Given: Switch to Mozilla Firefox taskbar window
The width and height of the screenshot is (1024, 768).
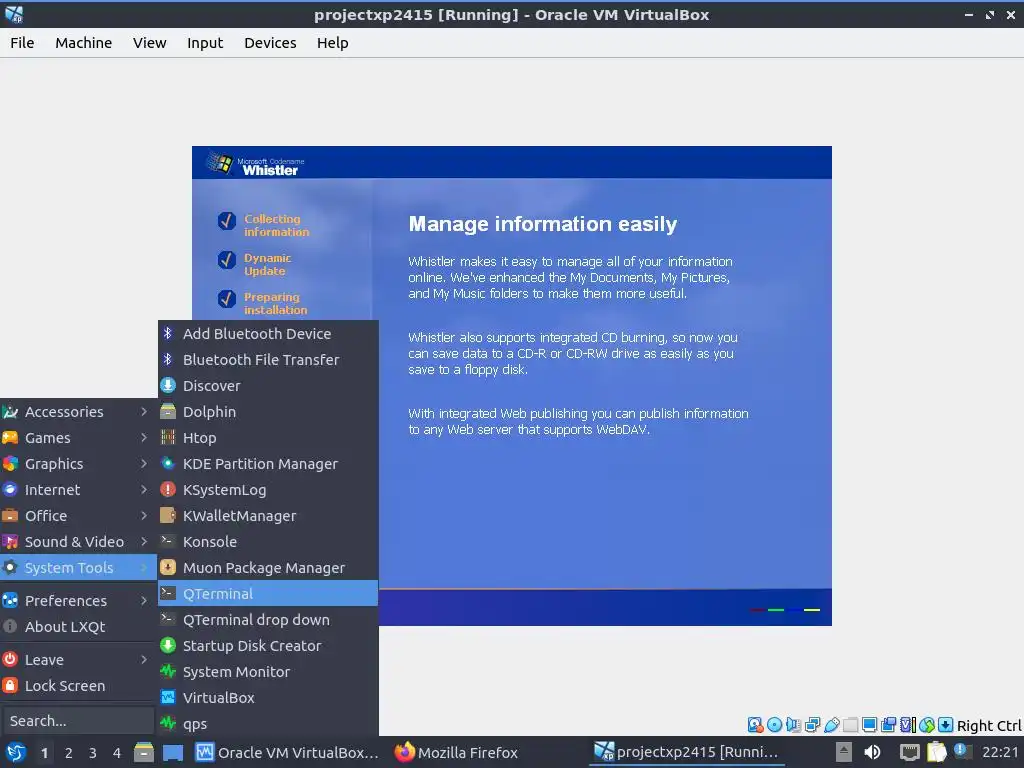Looking at the screenshot, I should coord(457,753).
